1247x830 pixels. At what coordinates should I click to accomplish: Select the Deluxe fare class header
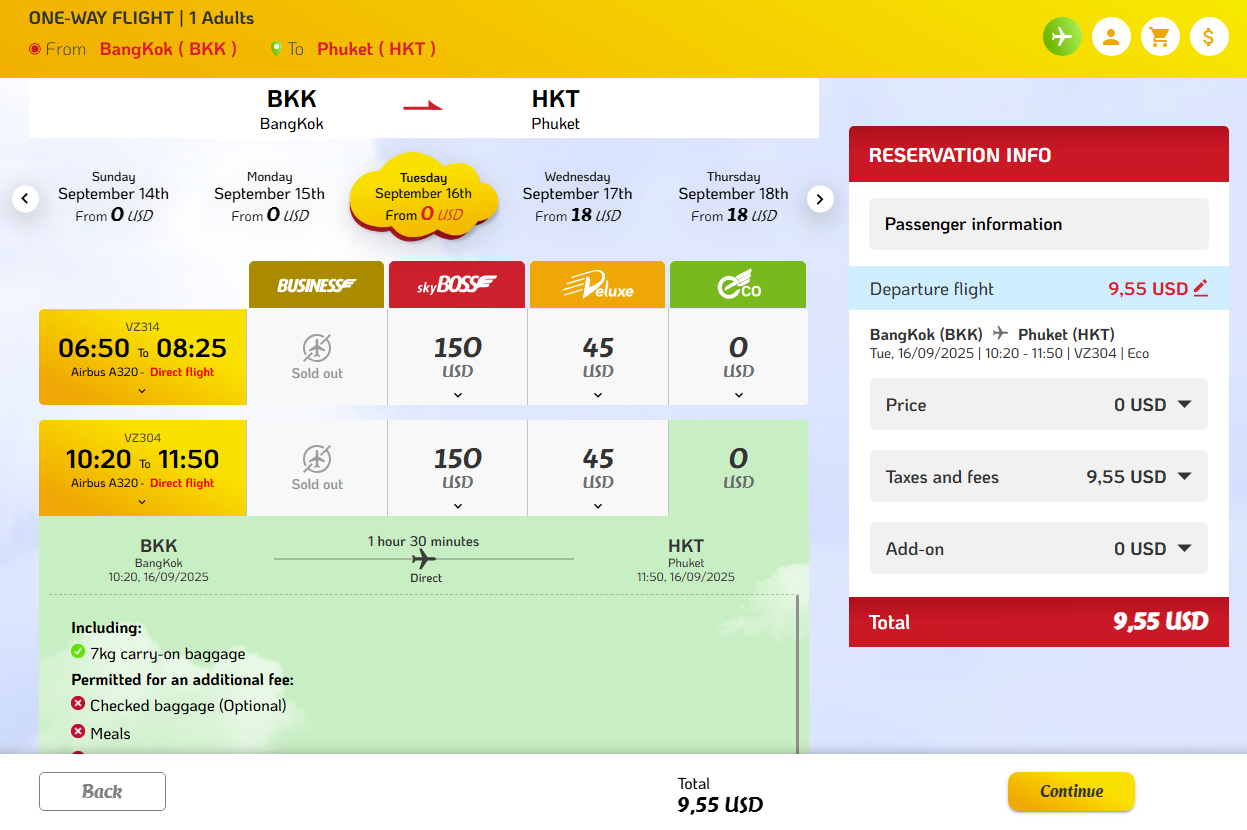click(598, 285)
